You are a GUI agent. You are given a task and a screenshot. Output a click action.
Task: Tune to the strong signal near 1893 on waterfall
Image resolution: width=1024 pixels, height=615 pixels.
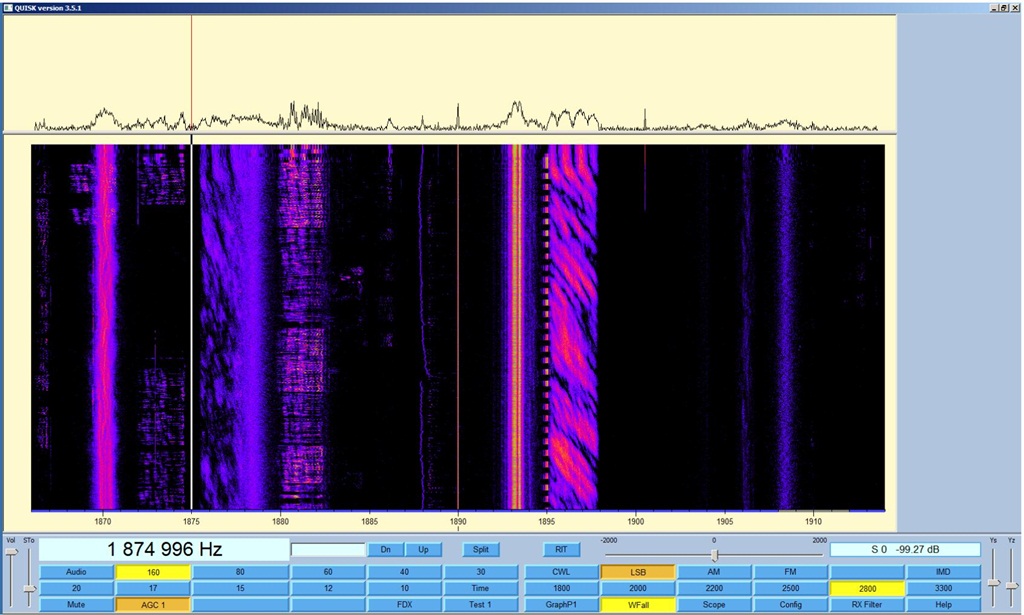coord(517,326)
